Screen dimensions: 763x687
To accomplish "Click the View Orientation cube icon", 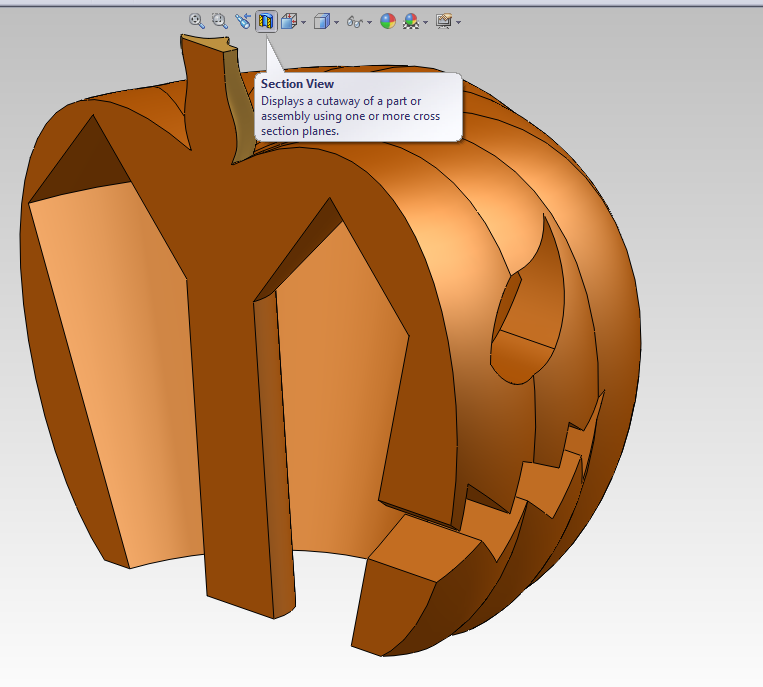I will point(289,21).
